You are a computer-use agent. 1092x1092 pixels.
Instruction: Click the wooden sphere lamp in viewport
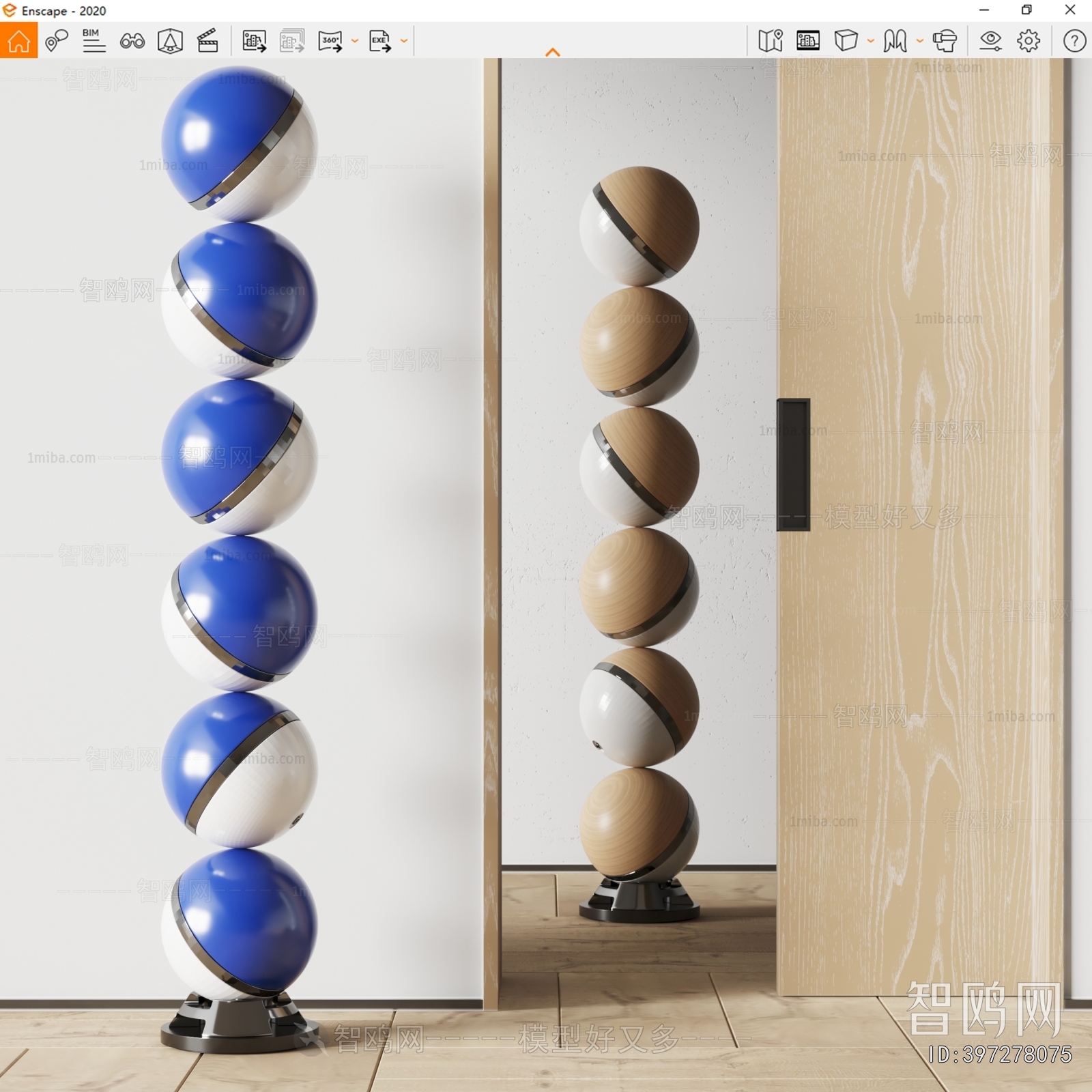tap(640, 544)
